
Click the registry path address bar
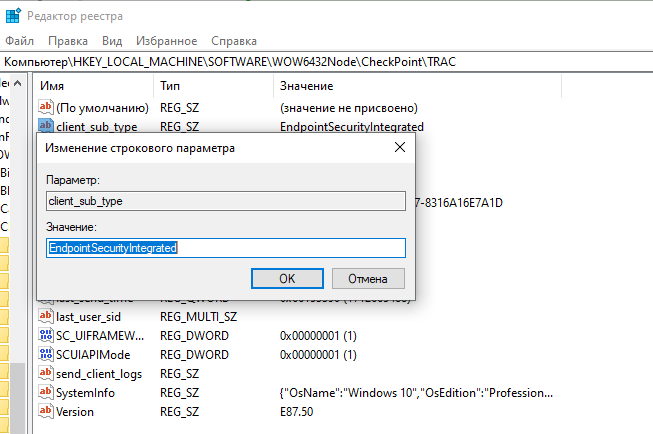click(326, 62)
